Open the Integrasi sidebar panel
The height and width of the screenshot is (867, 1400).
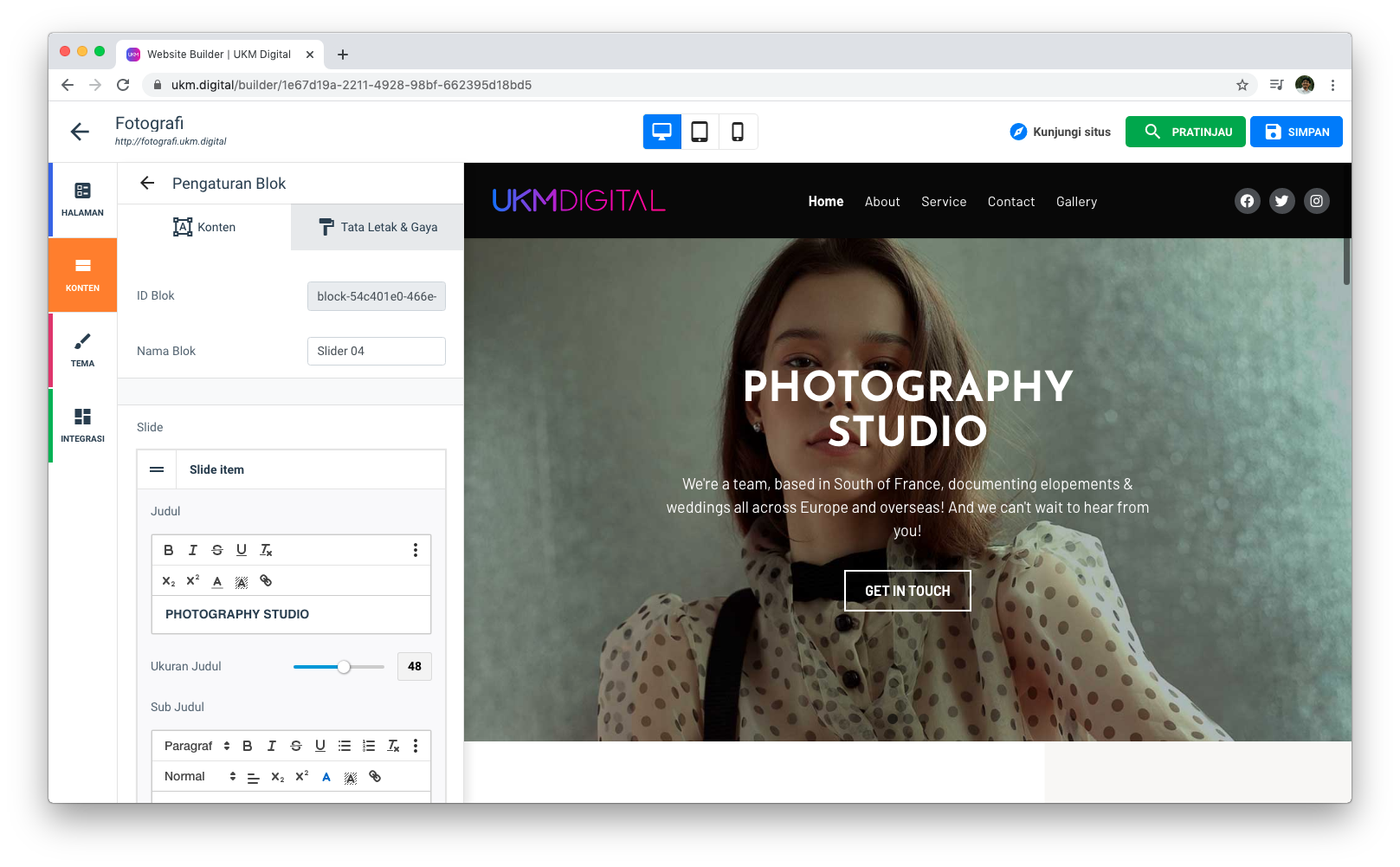(83, 425)
